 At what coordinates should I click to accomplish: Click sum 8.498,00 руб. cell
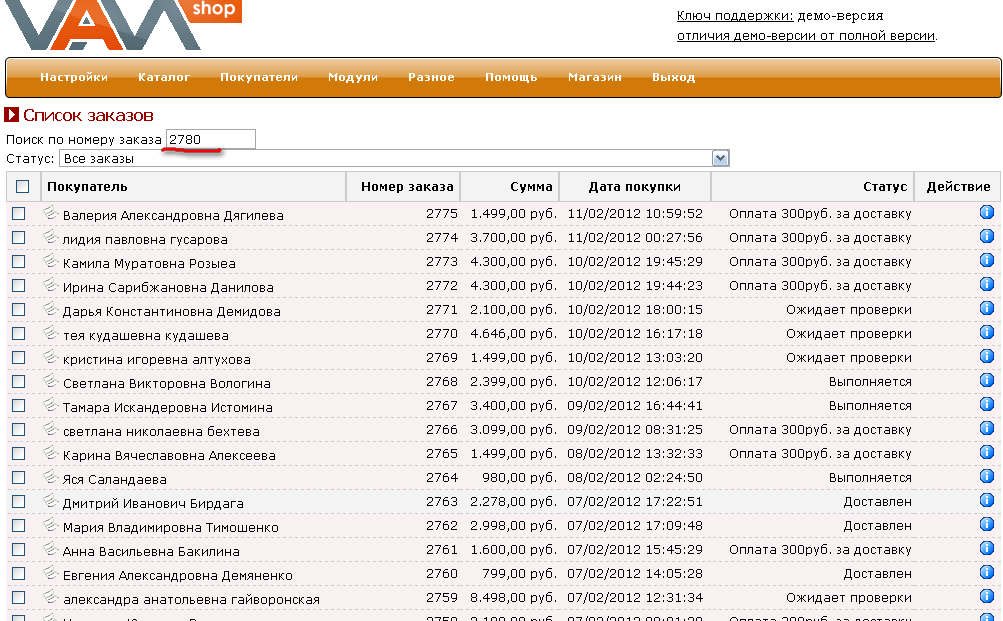point(514,597)
